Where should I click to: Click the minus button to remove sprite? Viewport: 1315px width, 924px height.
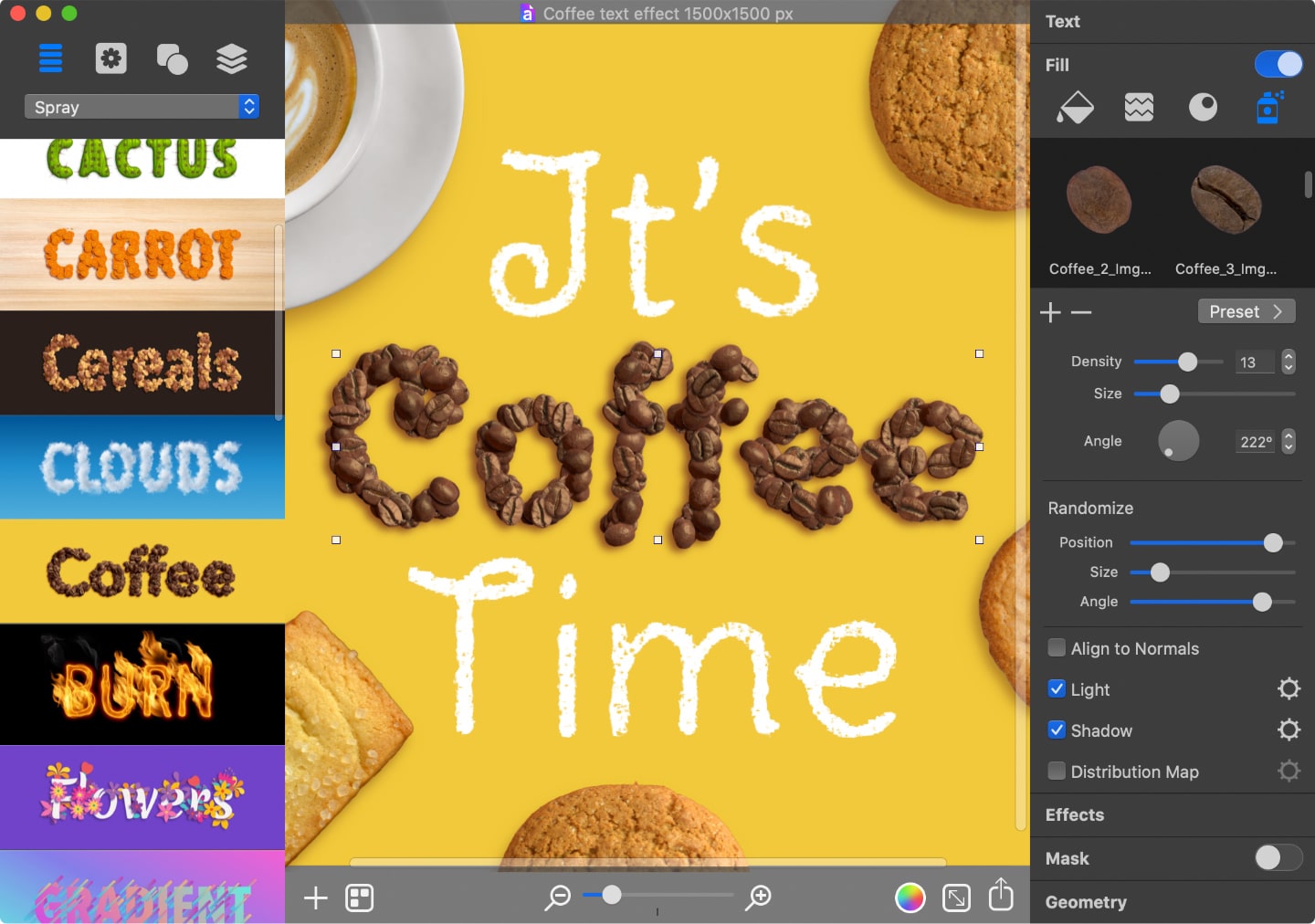1082,312
